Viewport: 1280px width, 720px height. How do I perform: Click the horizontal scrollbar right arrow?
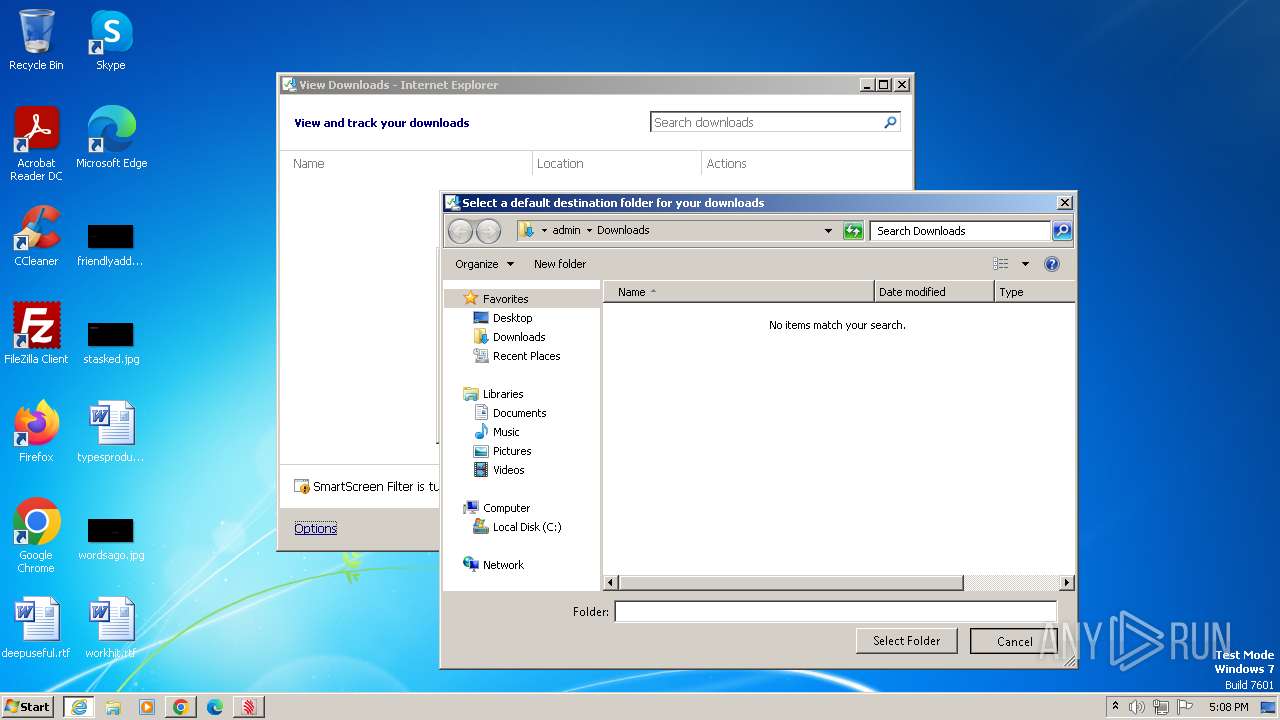click(1067, 582)
